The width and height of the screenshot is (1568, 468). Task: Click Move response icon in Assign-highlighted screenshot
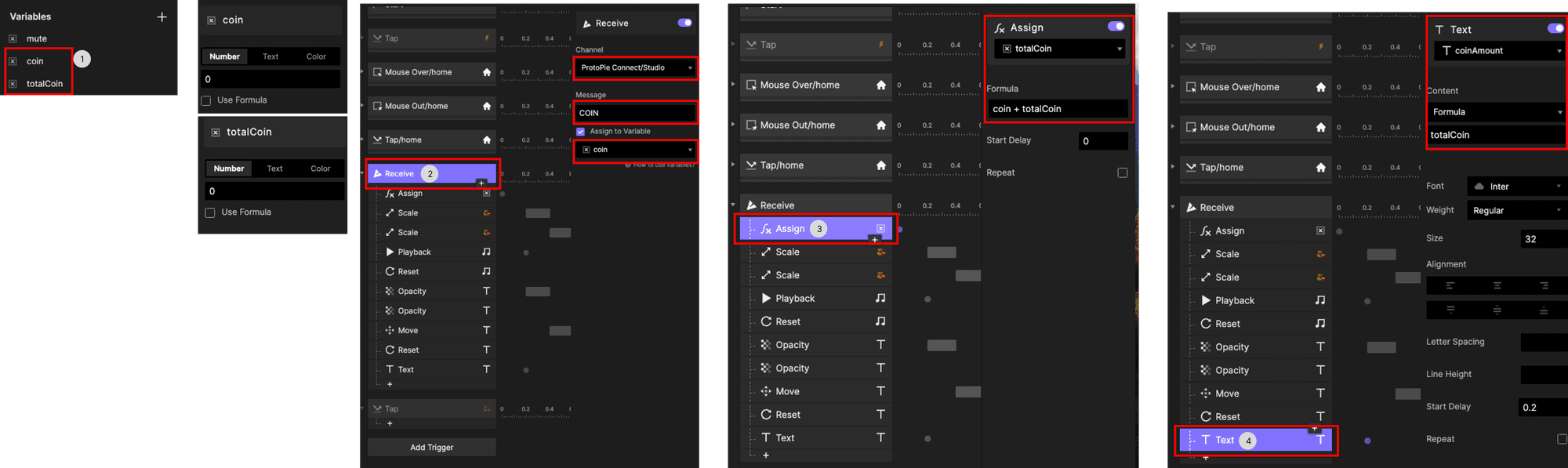pos(766,391)
